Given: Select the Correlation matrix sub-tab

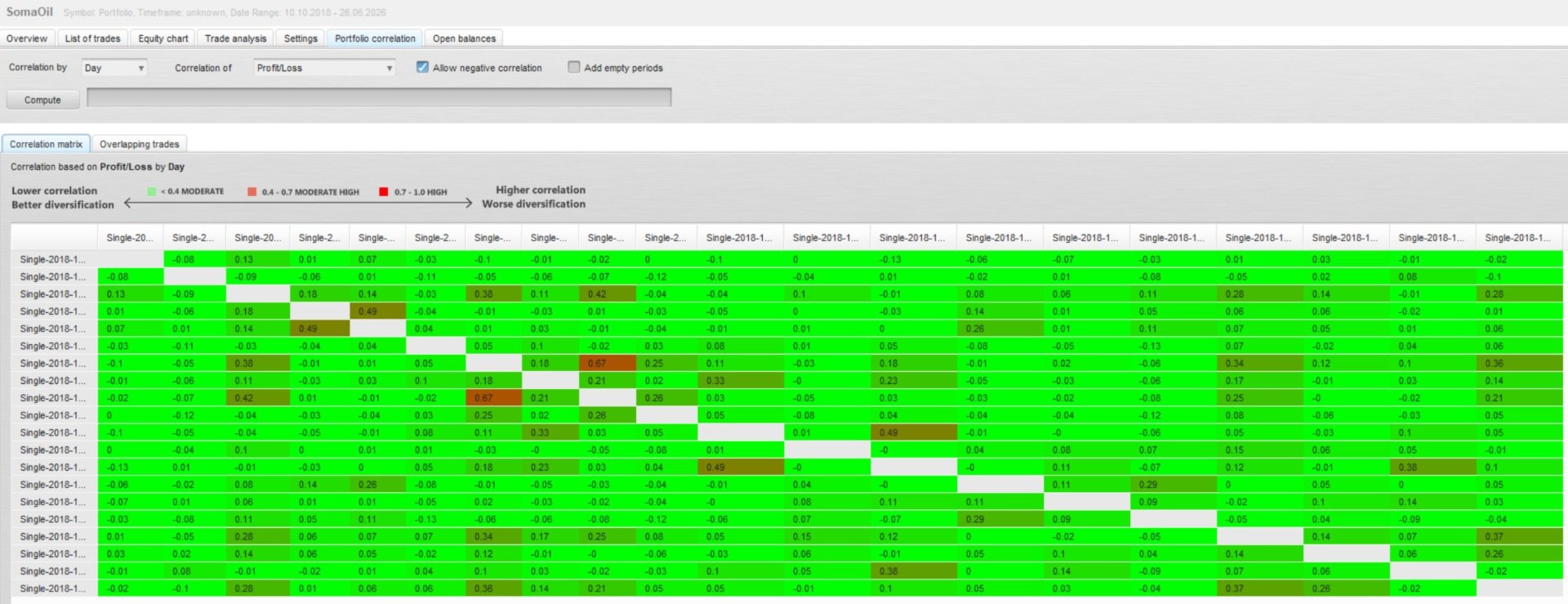Looking at the screenshot, I should (x=46, y=144).
